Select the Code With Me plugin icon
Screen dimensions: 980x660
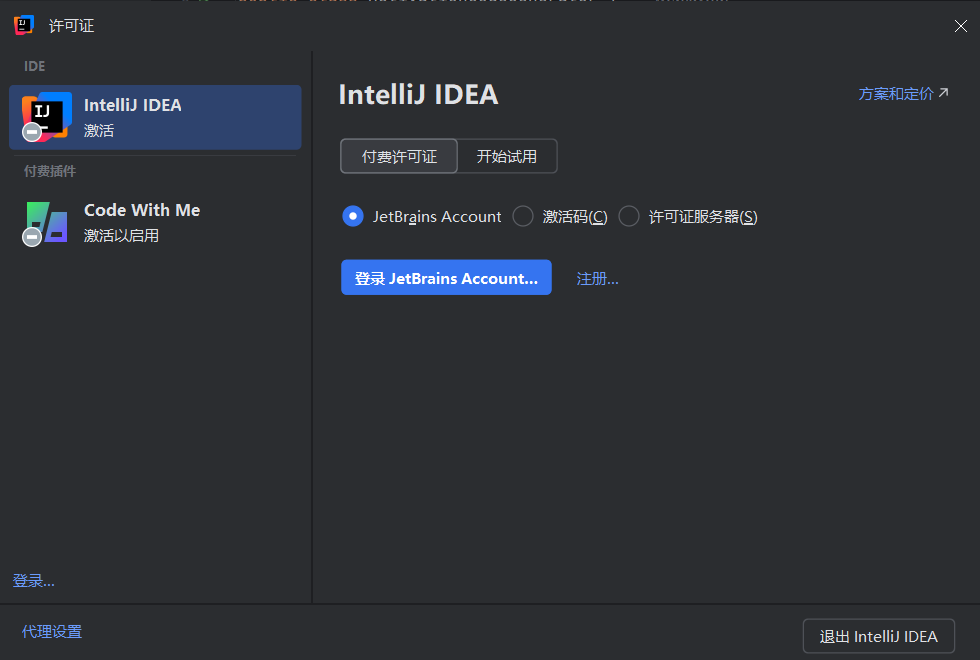tap(46, 222)
